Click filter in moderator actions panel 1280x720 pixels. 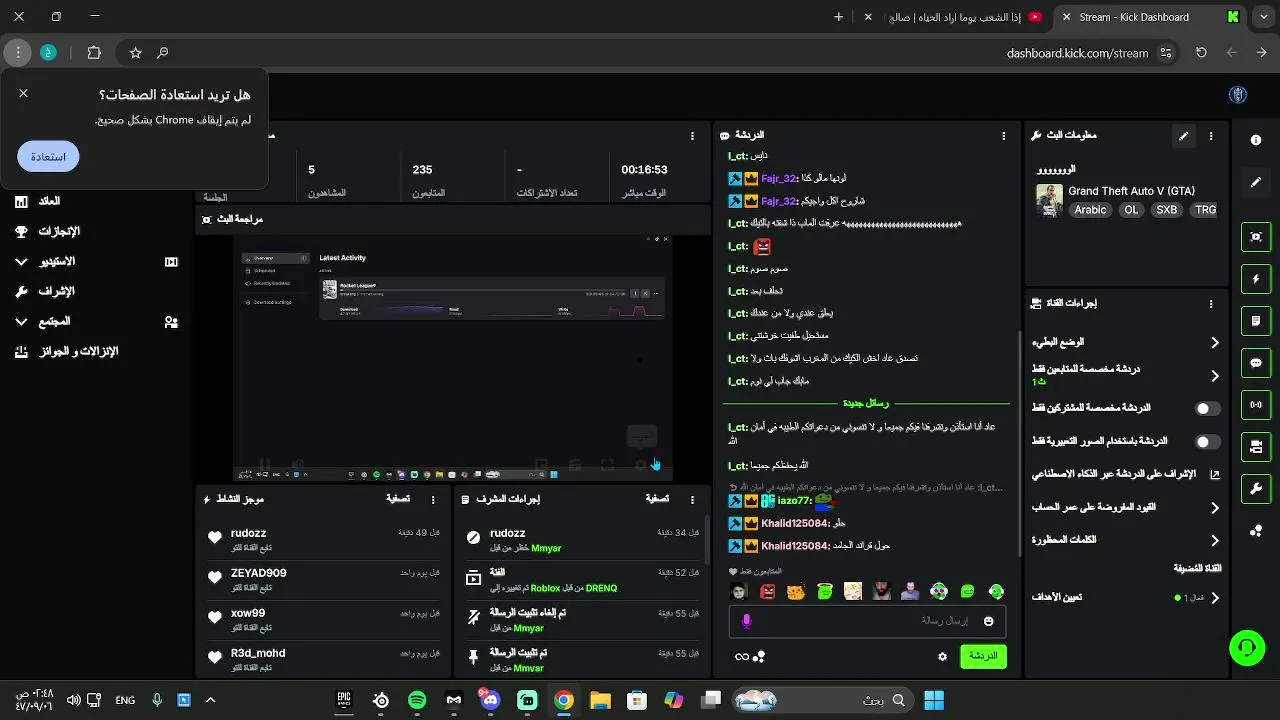[x=657, y=499]
